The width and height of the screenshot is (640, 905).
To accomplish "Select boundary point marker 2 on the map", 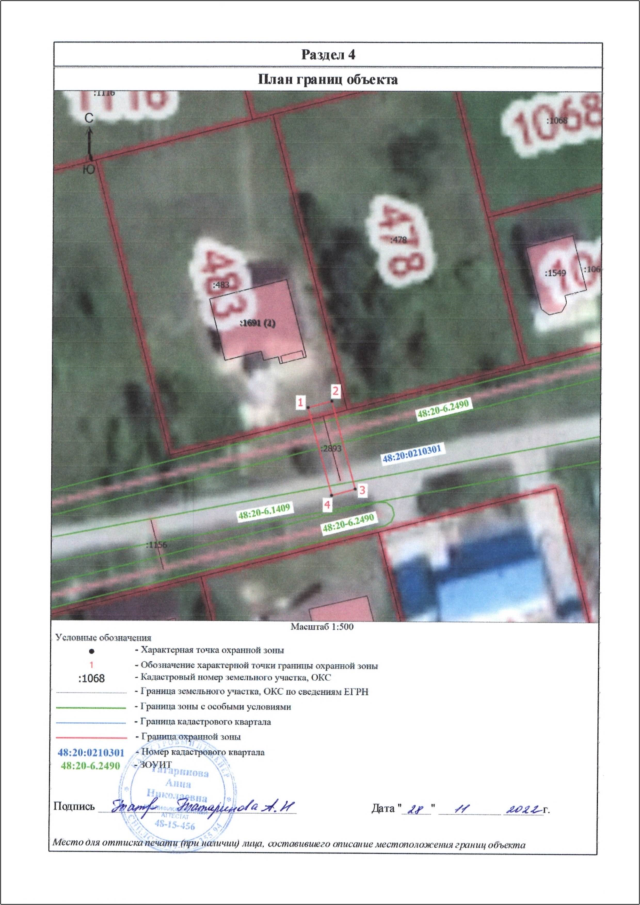I will coord(336,390).
